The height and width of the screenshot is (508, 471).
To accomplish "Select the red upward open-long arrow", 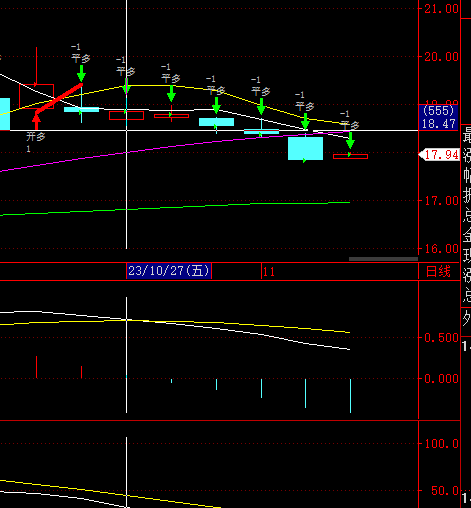I will [36, 121].
